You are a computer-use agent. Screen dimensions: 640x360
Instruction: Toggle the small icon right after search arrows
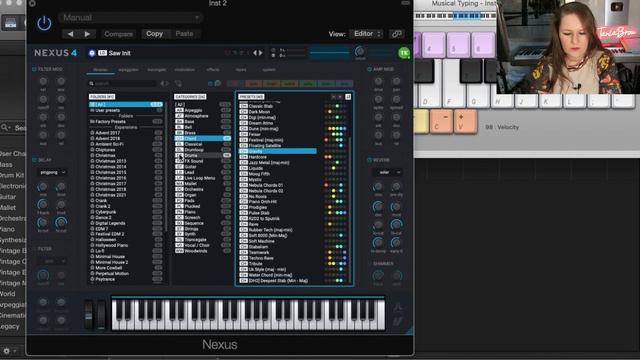(x=178, y=83)
